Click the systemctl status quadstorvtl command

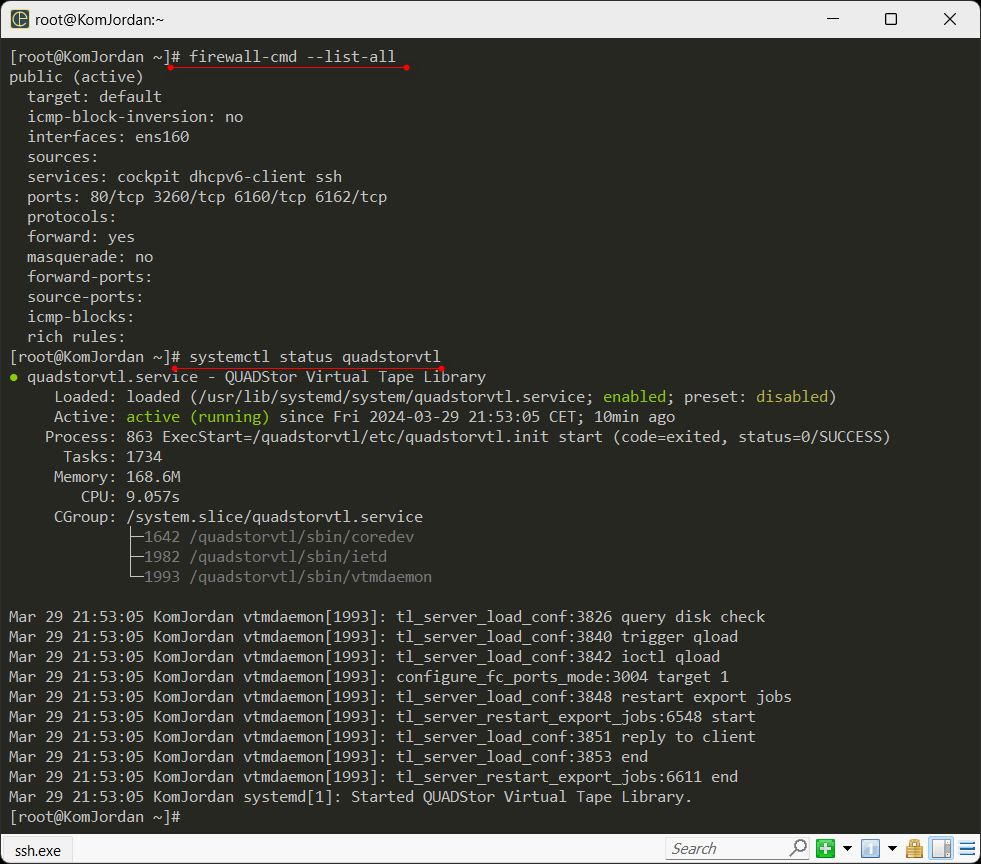coord(315,357)
